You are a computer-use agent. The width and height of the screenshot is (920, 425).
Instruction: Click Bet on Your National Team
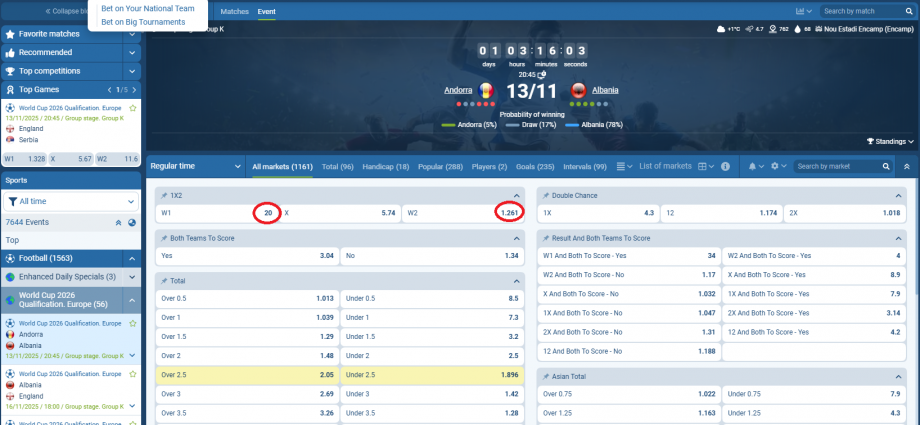coord(147,9)
